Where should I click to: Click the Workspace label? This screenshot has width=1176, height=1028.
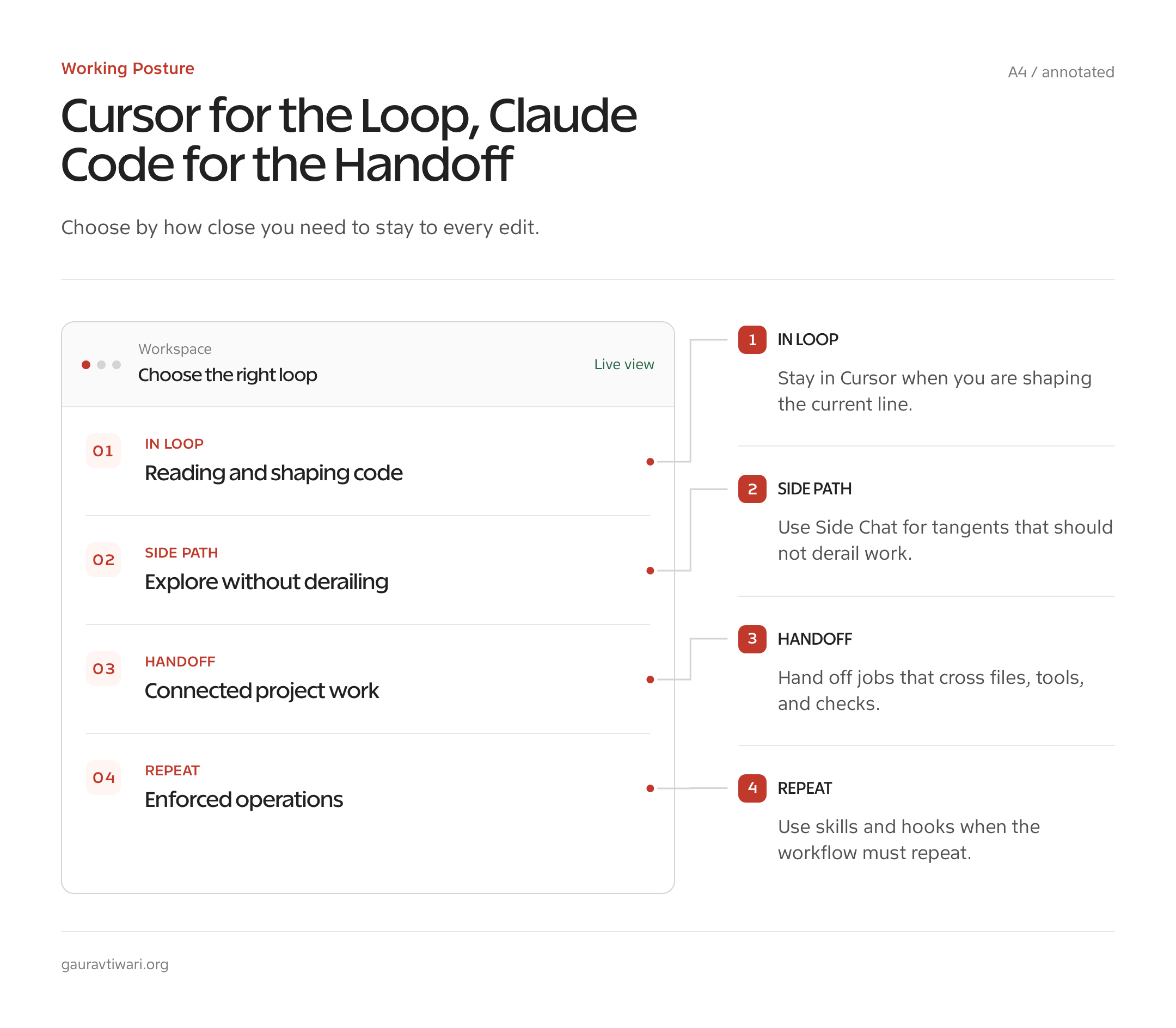pyautogui.click(x=175, y=350)
